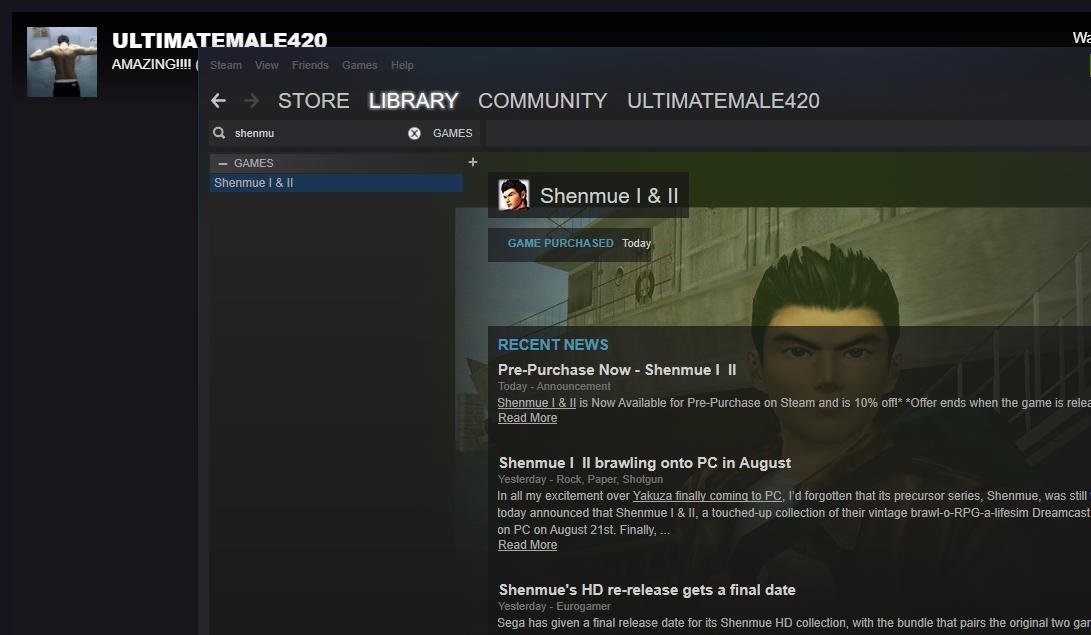
Task: Open Pre-Purchase Now news headline
Action: (617, 370)
